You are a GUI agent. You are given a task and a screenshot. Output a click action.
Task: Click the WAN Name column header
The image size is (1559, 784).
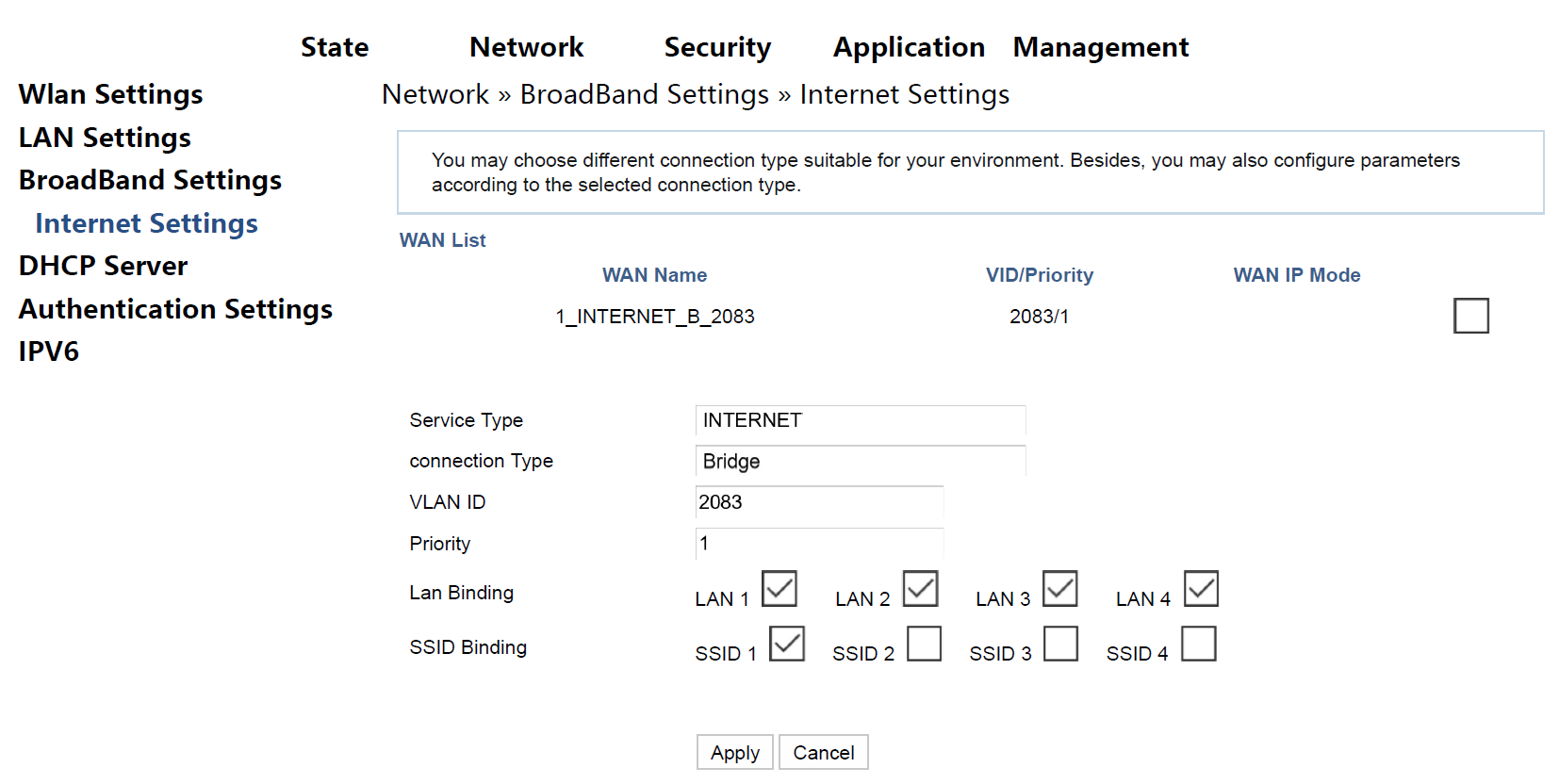point(655,275)
